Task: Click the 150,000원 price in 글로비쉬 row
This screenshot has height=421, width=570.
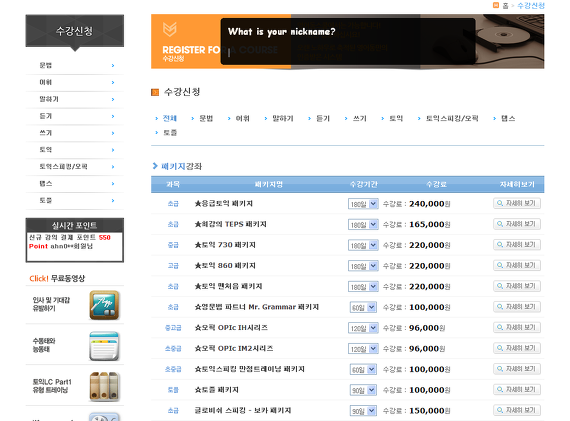Action: (430, 411)
